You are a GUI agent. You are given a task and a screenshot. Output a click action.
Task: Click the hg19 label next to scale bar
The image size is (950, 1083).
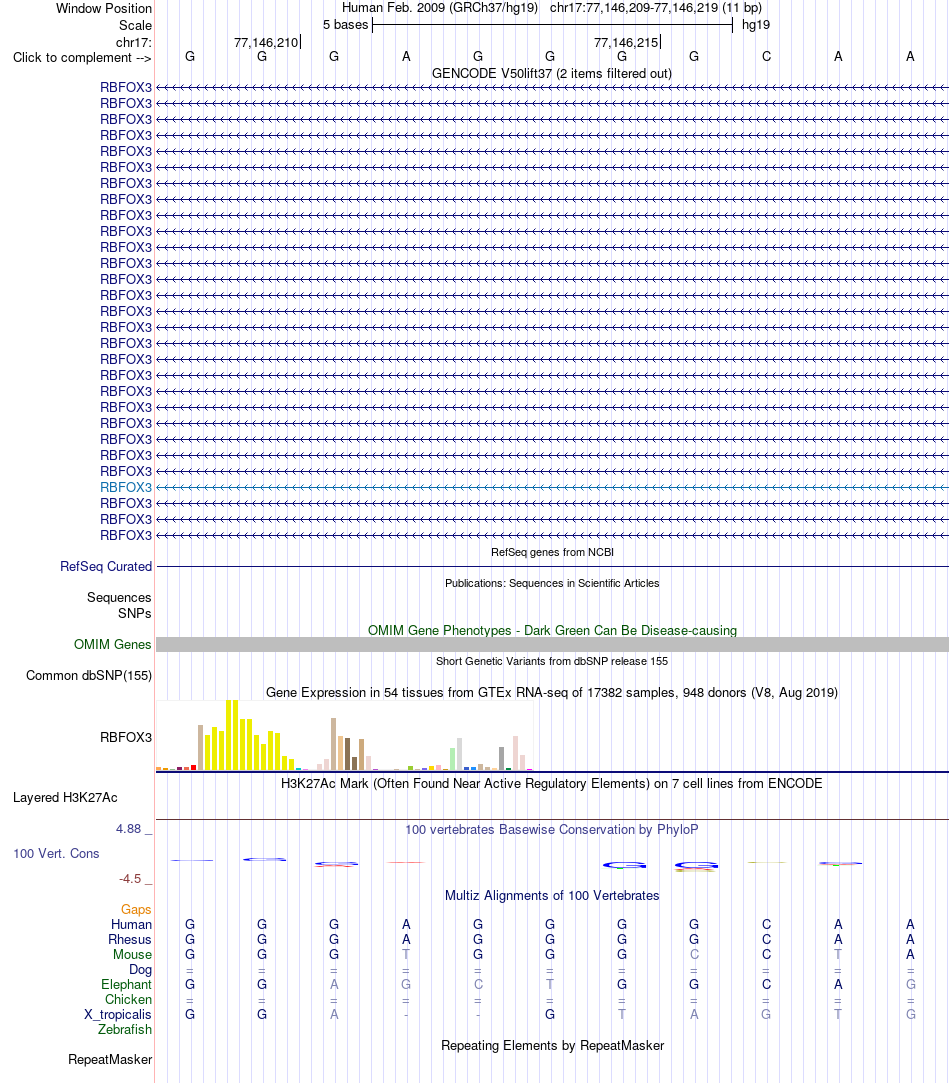[756, 25]
